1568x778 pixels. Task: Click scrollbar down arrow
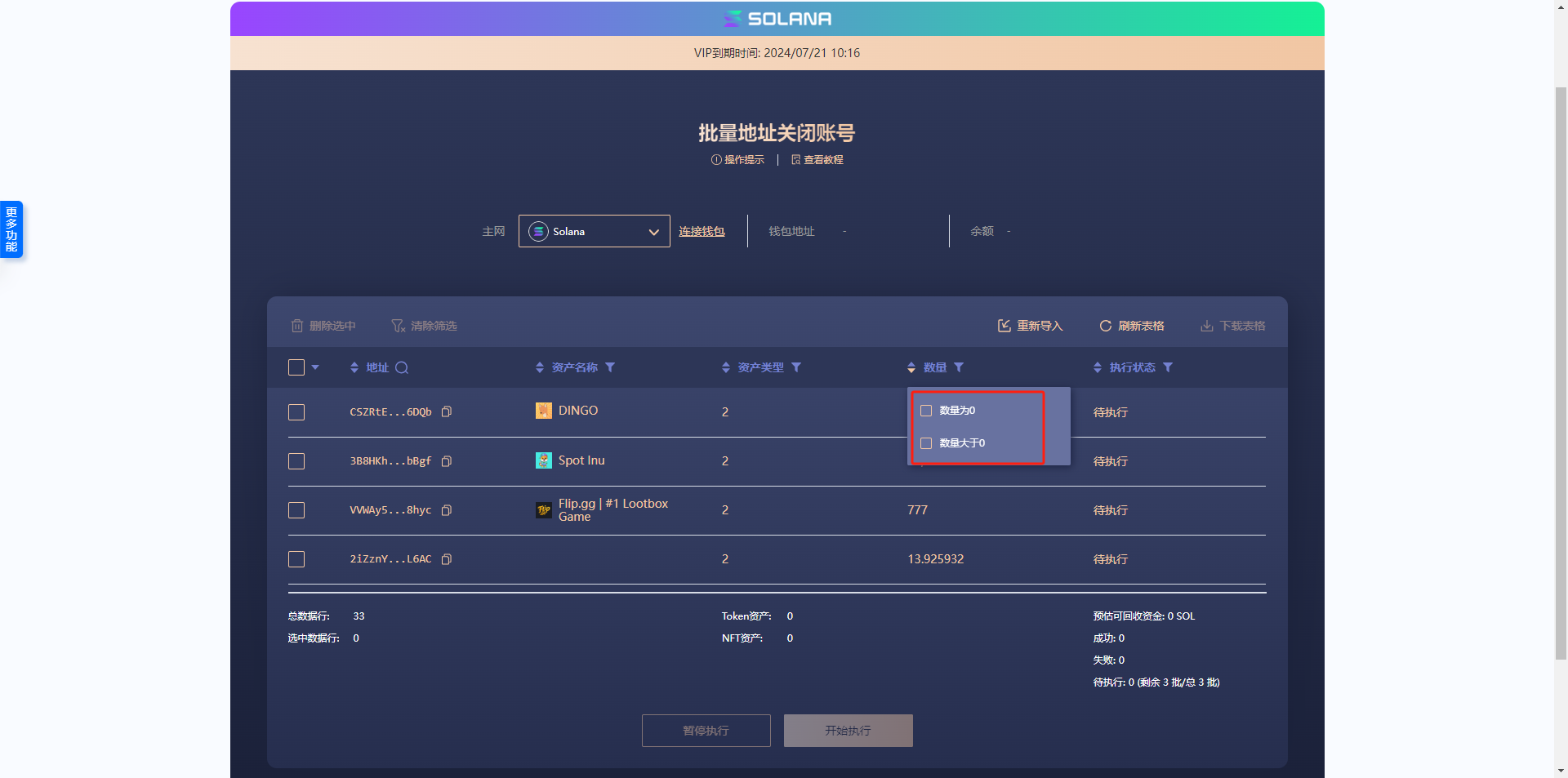[1561, 771]
